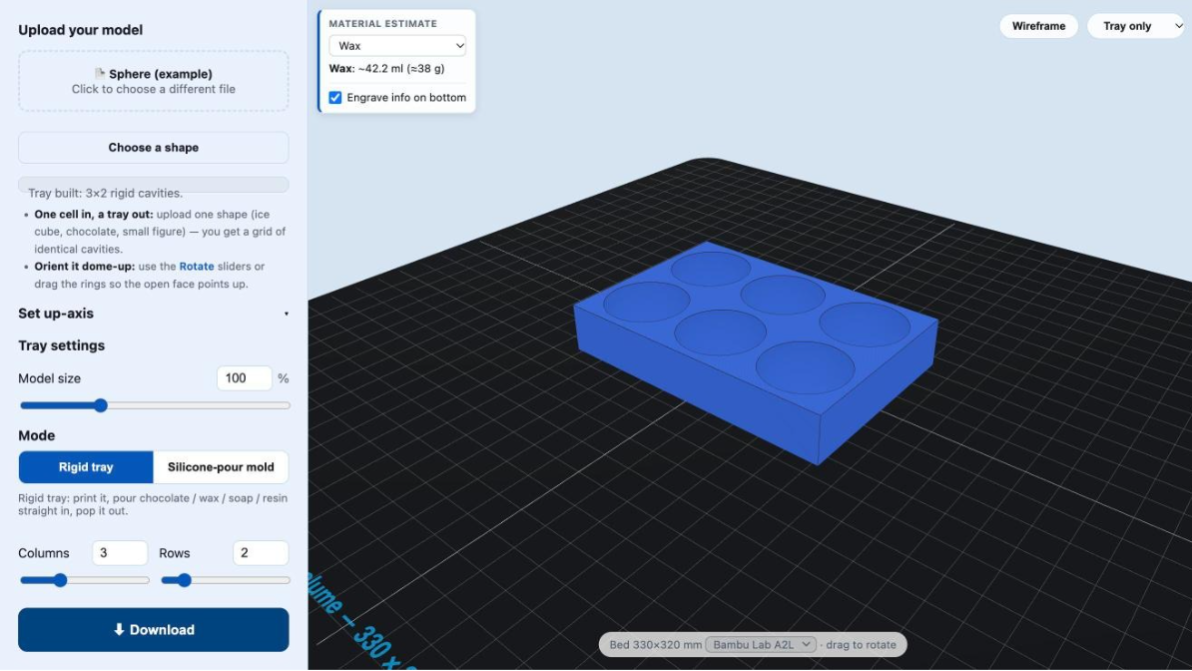Focus the Columns number field

[x=119, y=553]
